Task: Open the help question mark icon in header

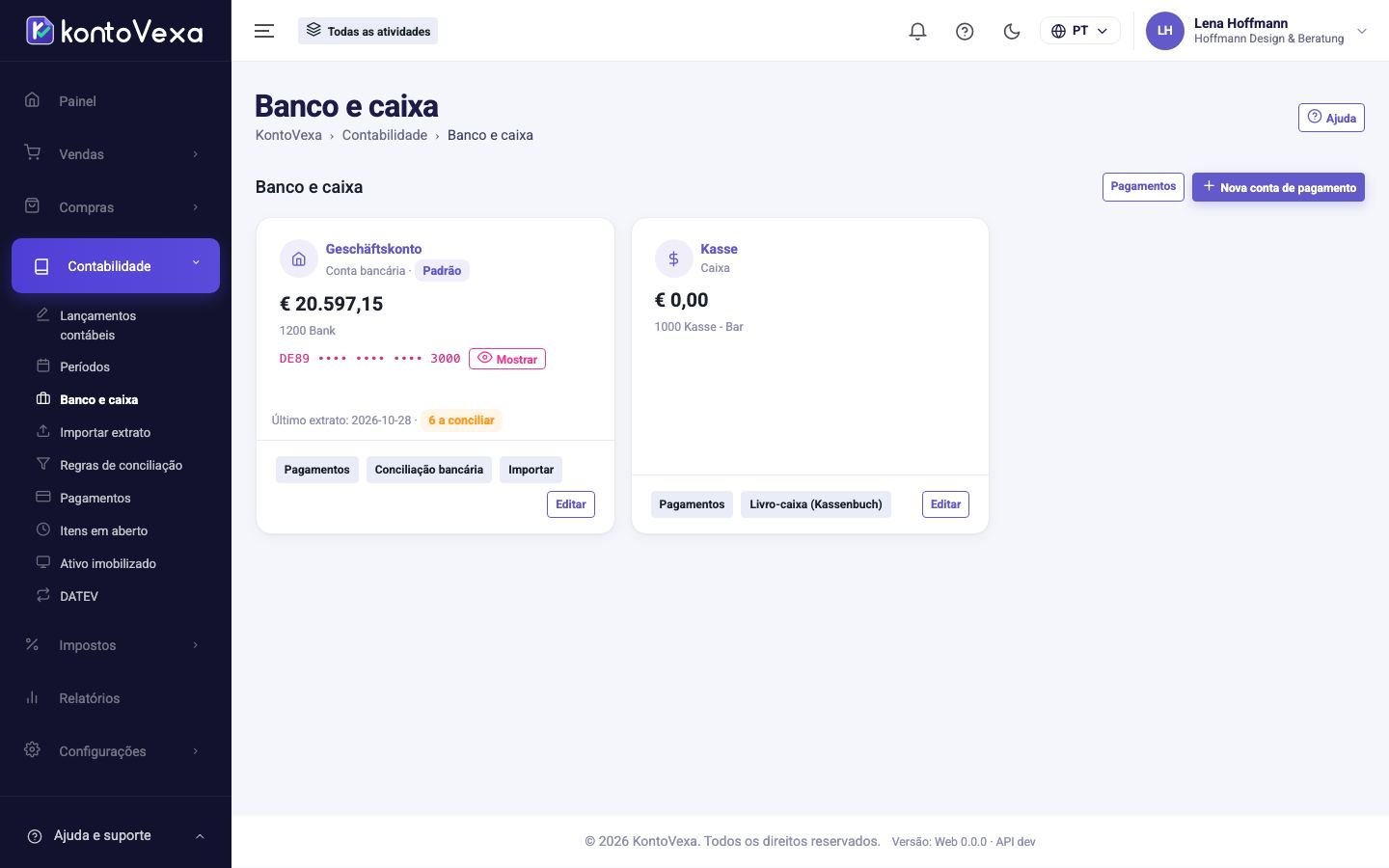Action: pyautogui.click(x=965, y=31)
